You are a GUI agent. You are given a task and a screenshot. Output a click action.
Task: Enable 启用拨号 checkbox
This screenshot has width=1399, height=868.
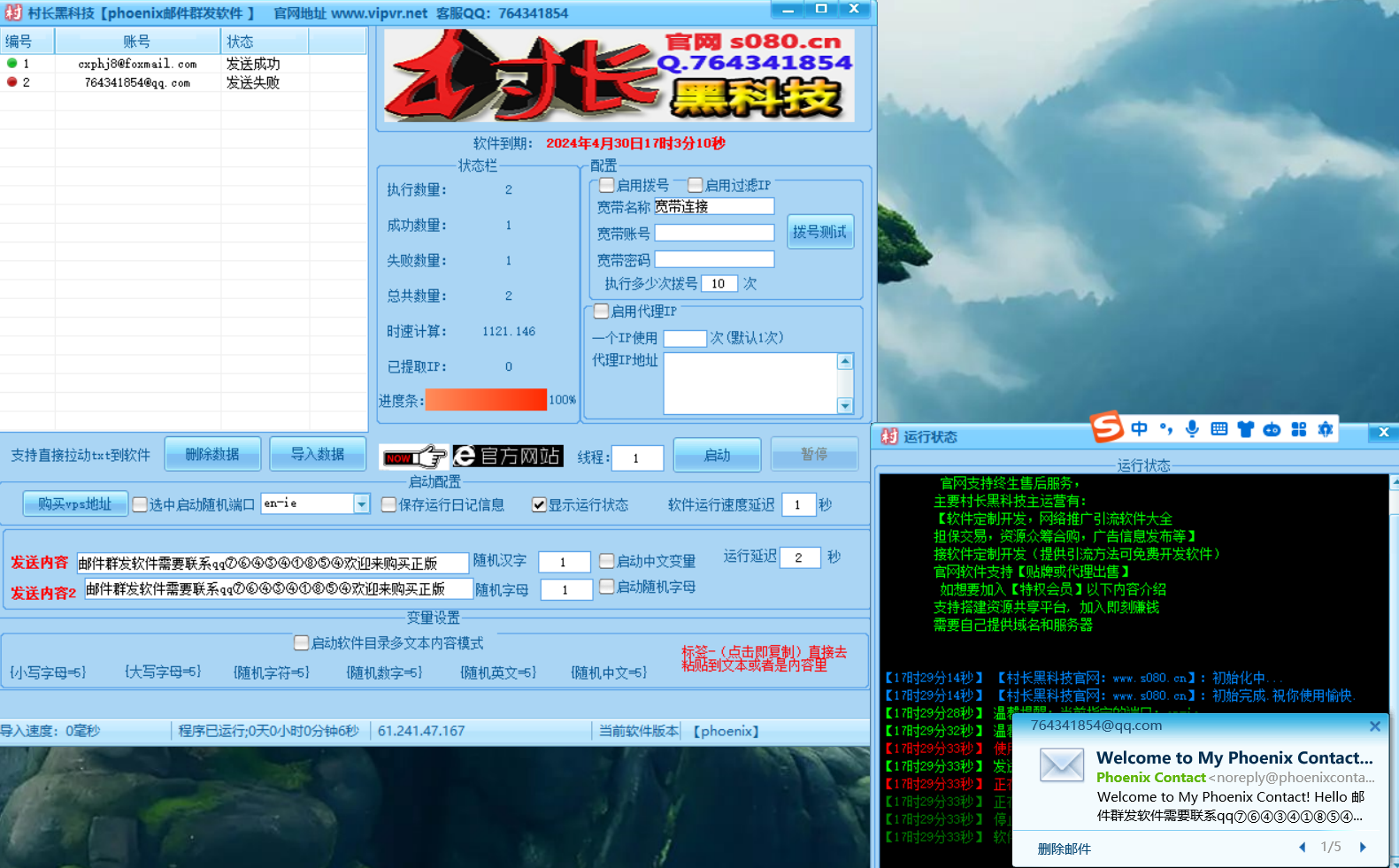click(607, 185)
